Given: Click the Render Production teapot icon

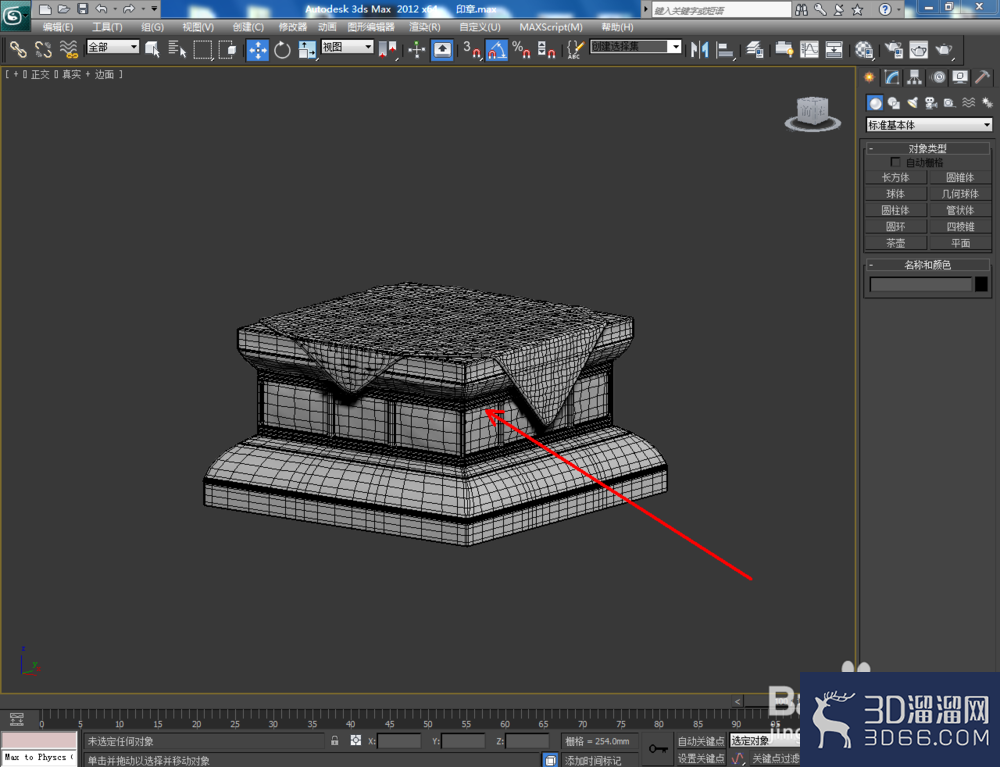Looking at the screenshot, I should point(945,50).
